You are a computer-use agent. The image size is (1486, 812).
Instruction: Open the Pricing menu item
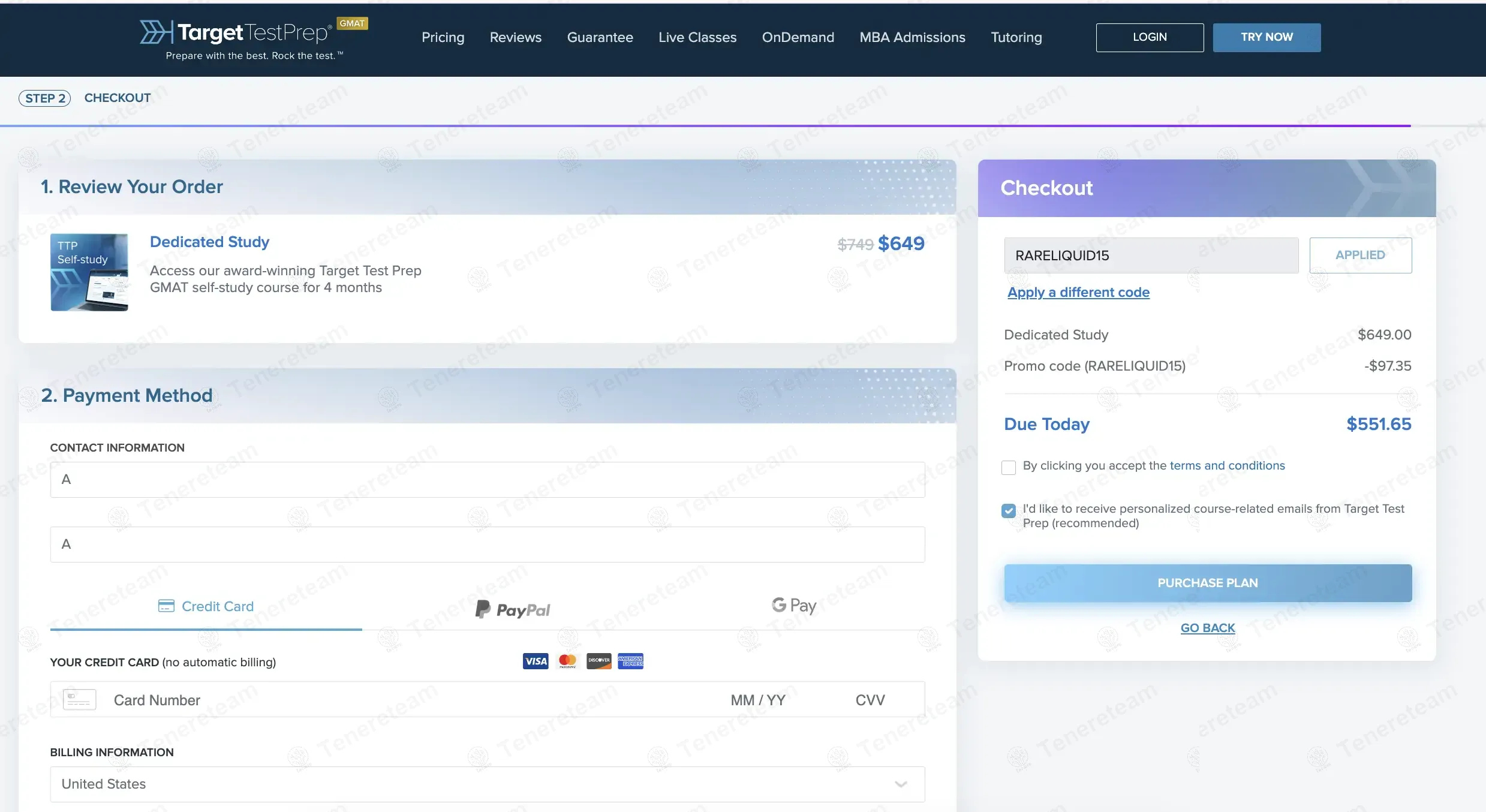[x=443, y=37]
